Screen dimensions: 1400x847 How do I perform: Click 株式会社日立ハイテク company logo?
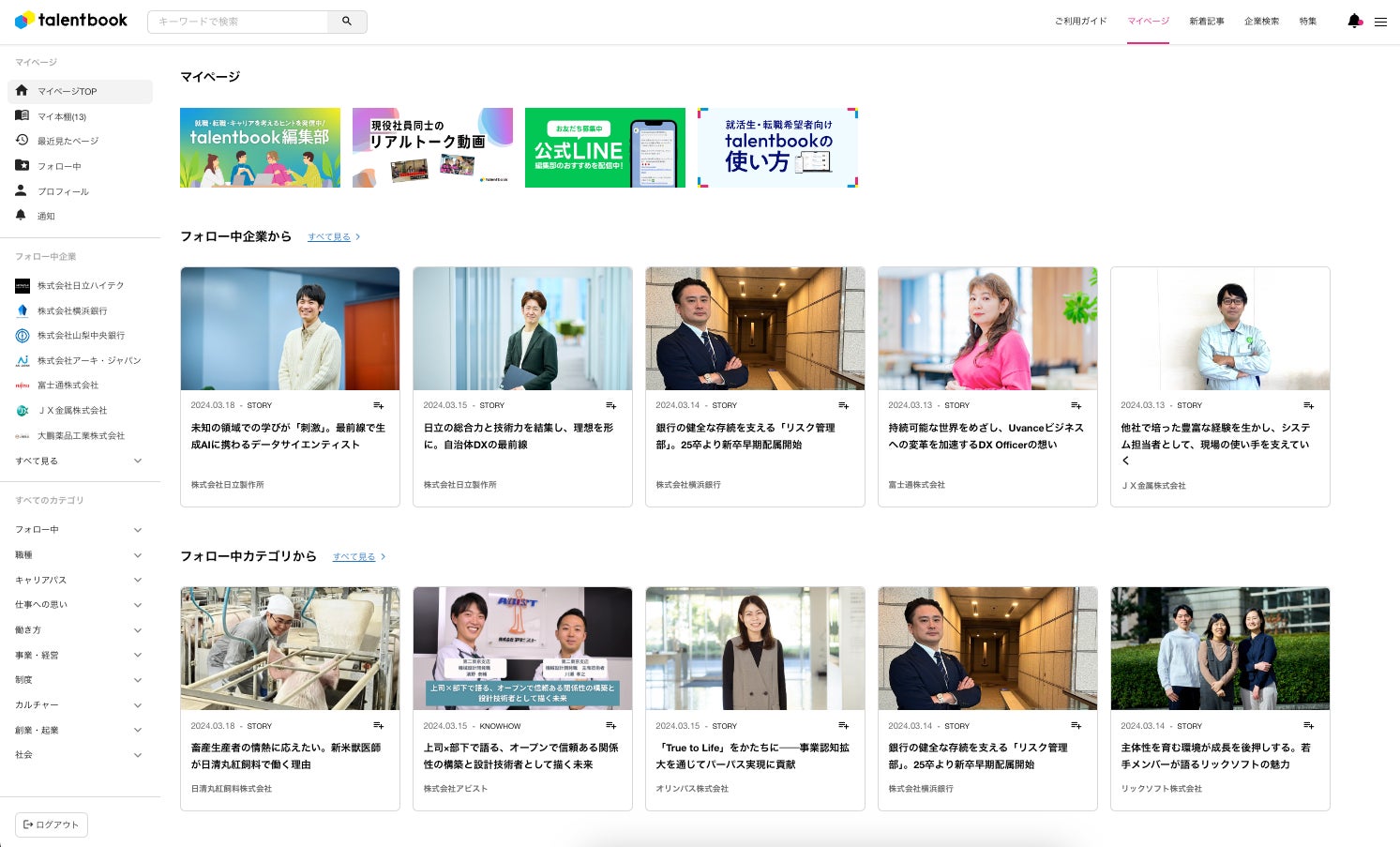[x=23, y=286]
